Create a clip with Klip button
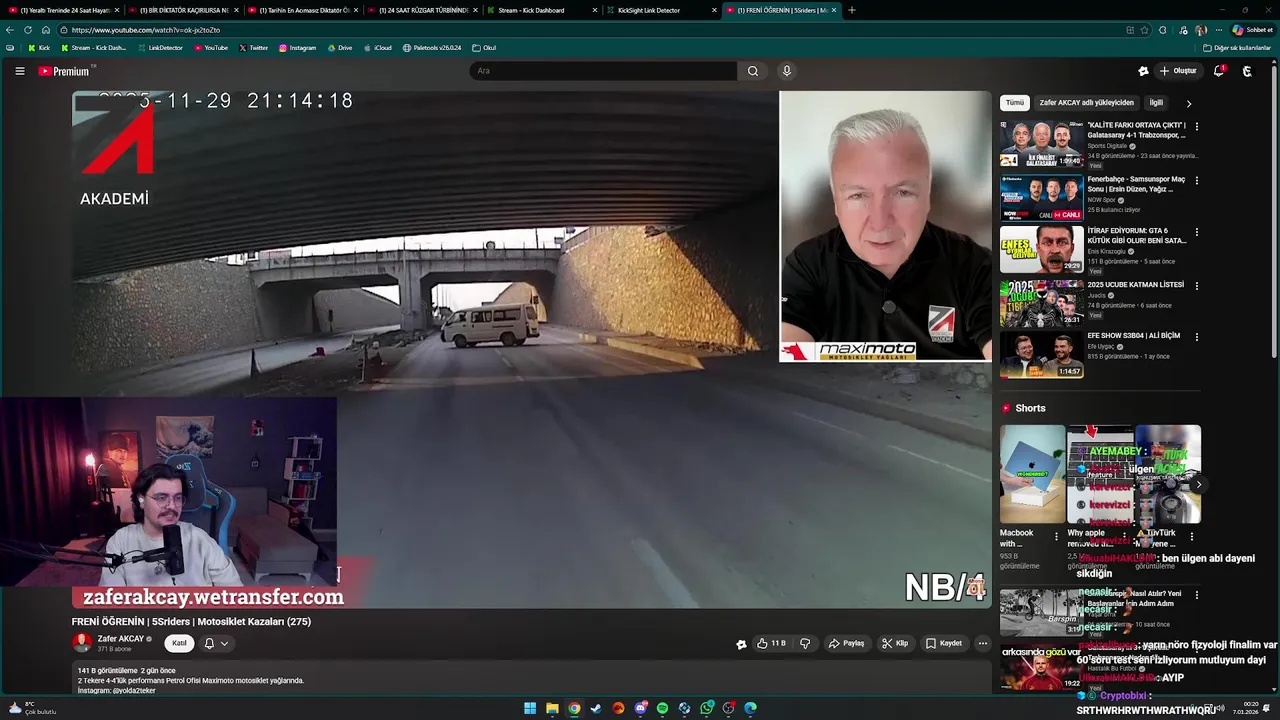Viewport: 1280px width, 720px height. tap(894, 643)
